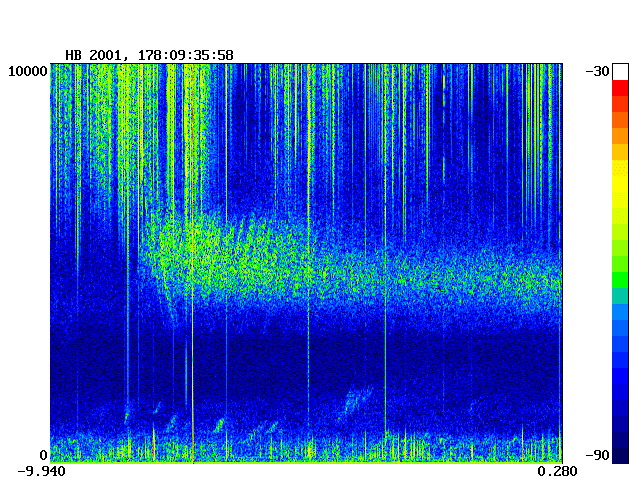
Task: Click the plot title HB 2001 timestamp
Action: pyautogui.click(x=149, y=54)
